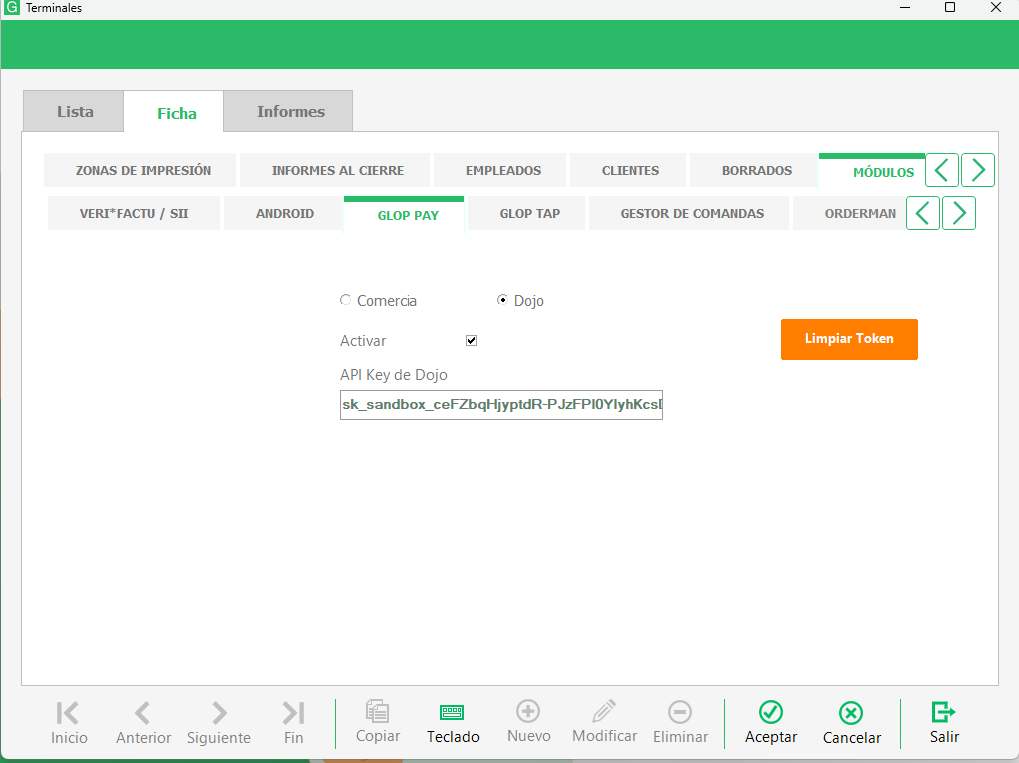Open the Informes tab
The width and height of the screenshot is (1019, 763).
[x=290, y=112]
